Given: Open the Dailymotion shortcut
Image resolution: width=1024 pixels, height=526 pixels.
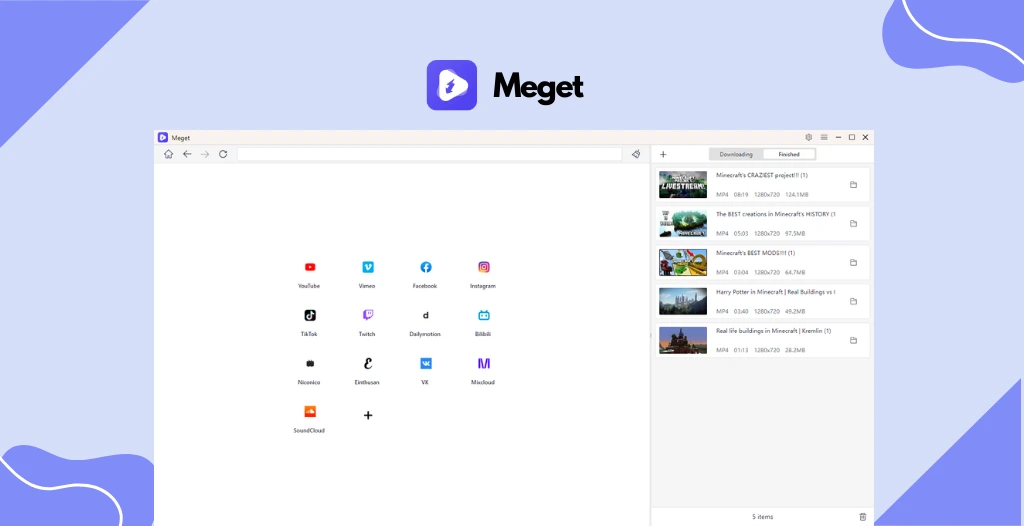Looking at the screenshot, I should (425, 315).
